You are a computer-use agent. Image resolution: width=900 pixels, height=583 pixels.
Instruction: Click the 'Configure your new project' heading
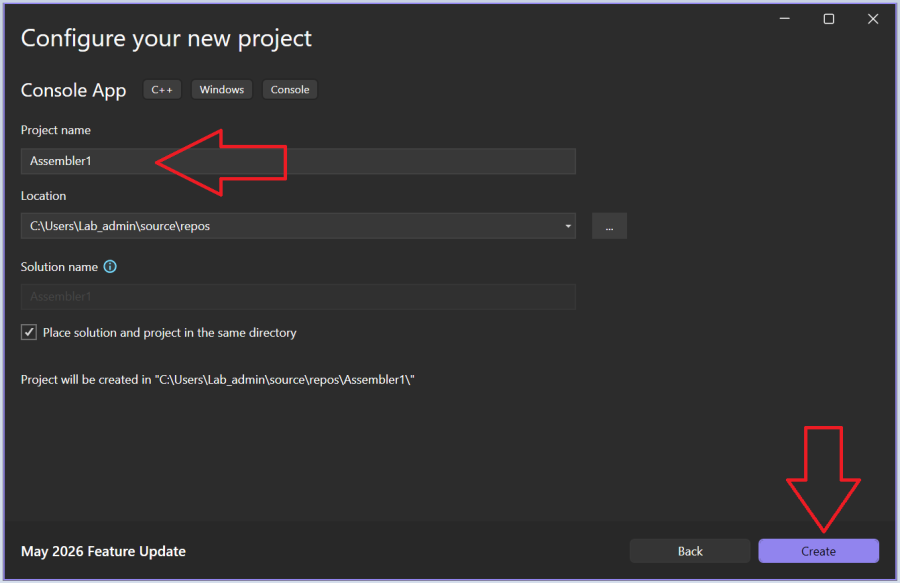(166, 38)
